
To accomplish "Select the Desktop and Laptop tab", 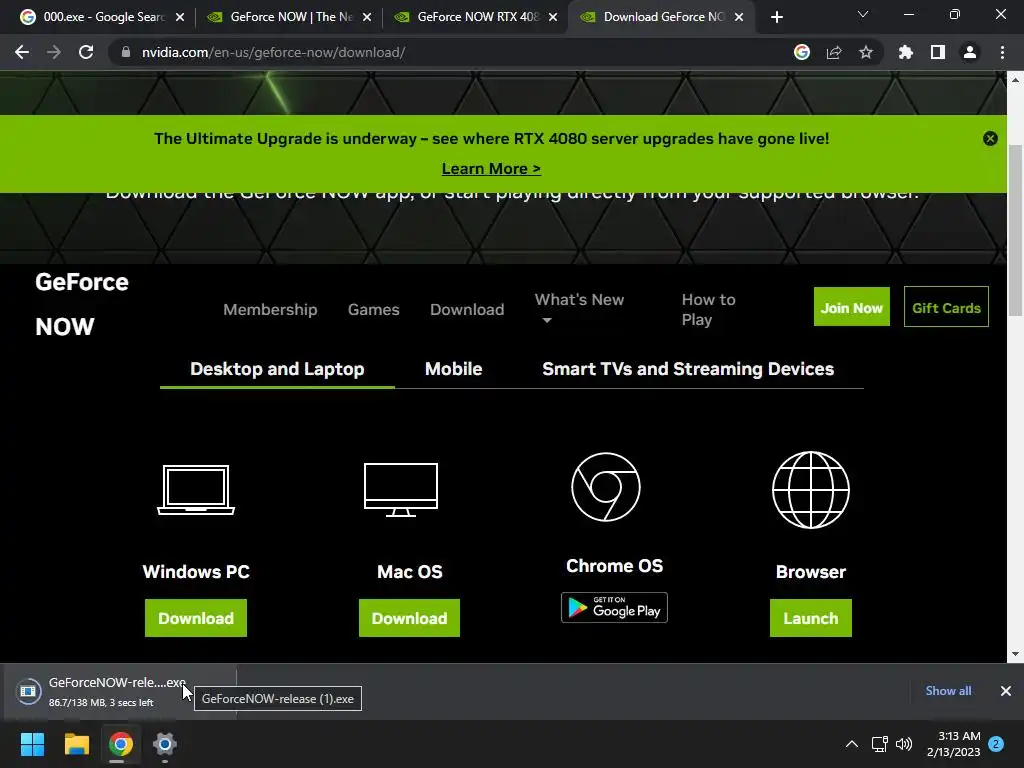I will coord(277,369).
